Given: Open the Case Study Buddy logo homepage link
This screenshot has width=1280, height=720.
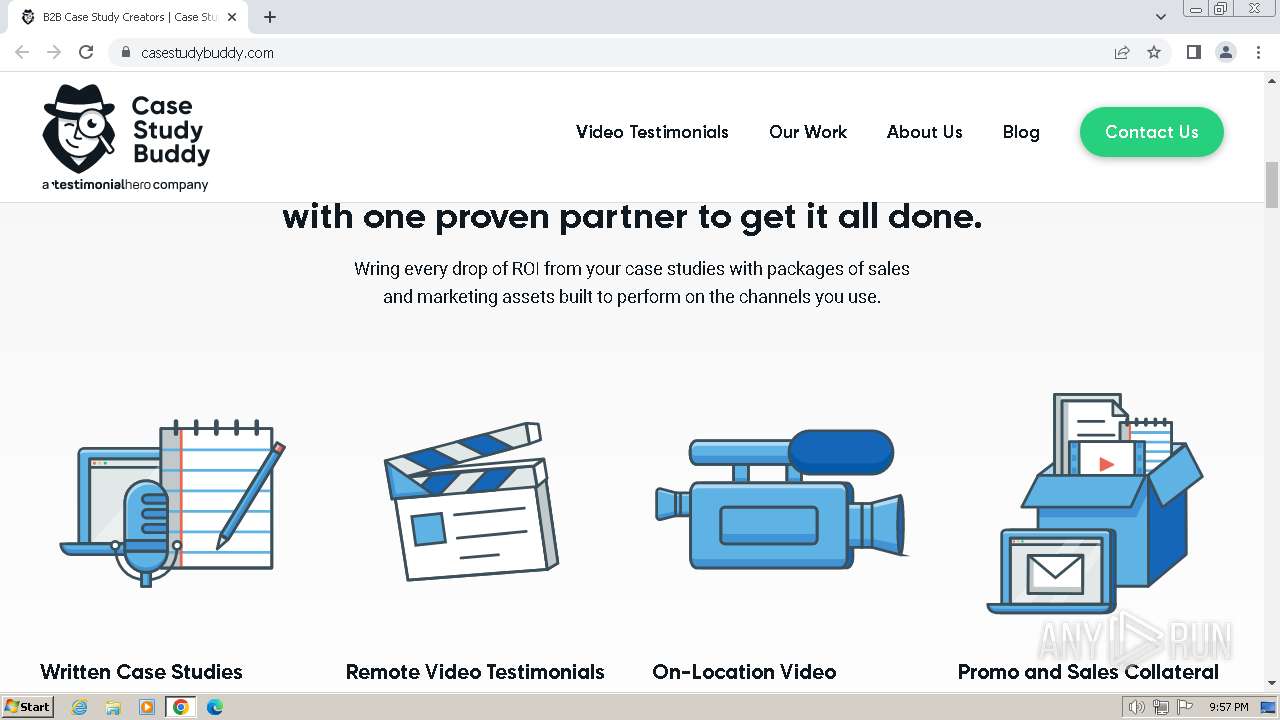Looking at the screenshot, I should (x=126, y=137).
